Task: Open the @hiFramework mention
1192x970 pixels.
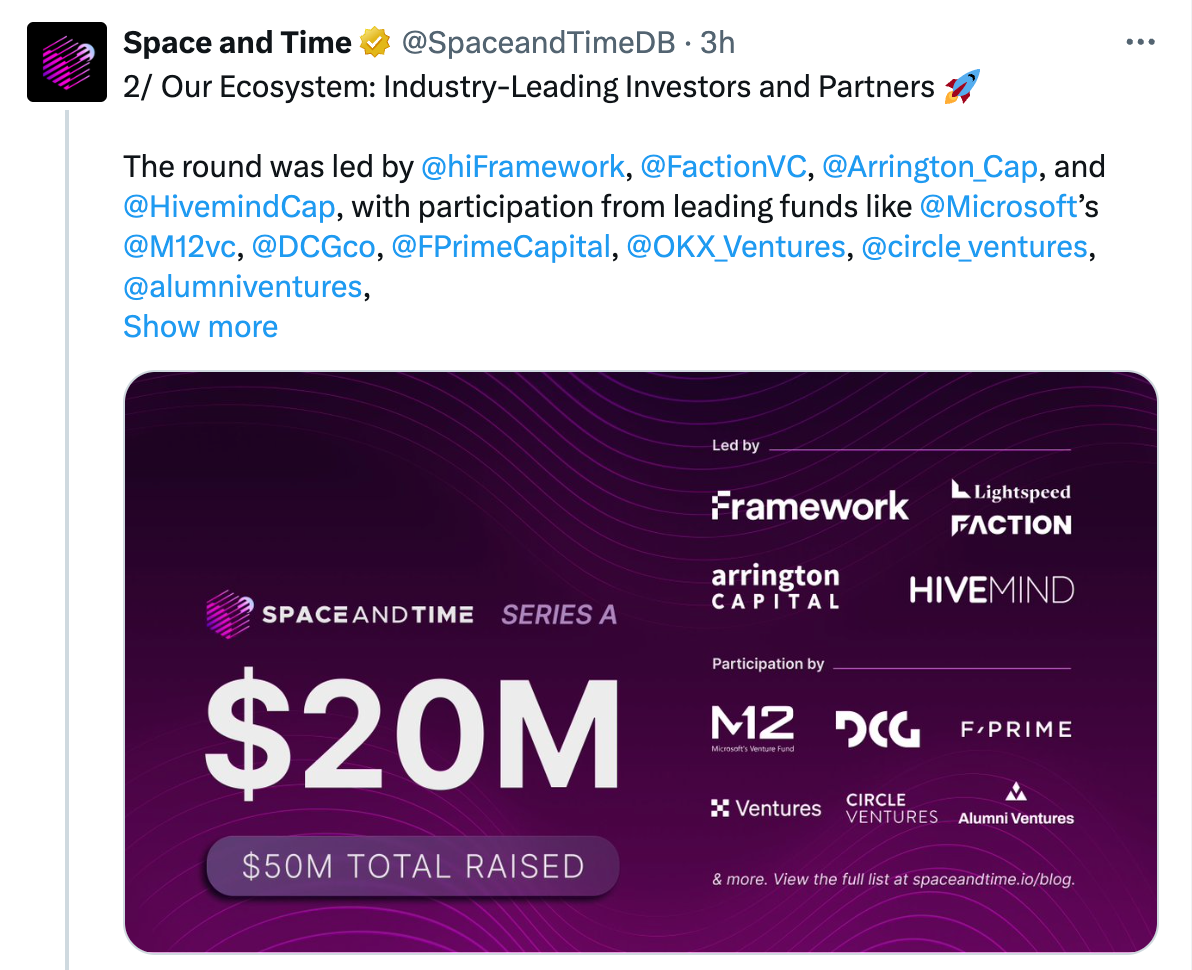Action: click(x=524, y=167)
